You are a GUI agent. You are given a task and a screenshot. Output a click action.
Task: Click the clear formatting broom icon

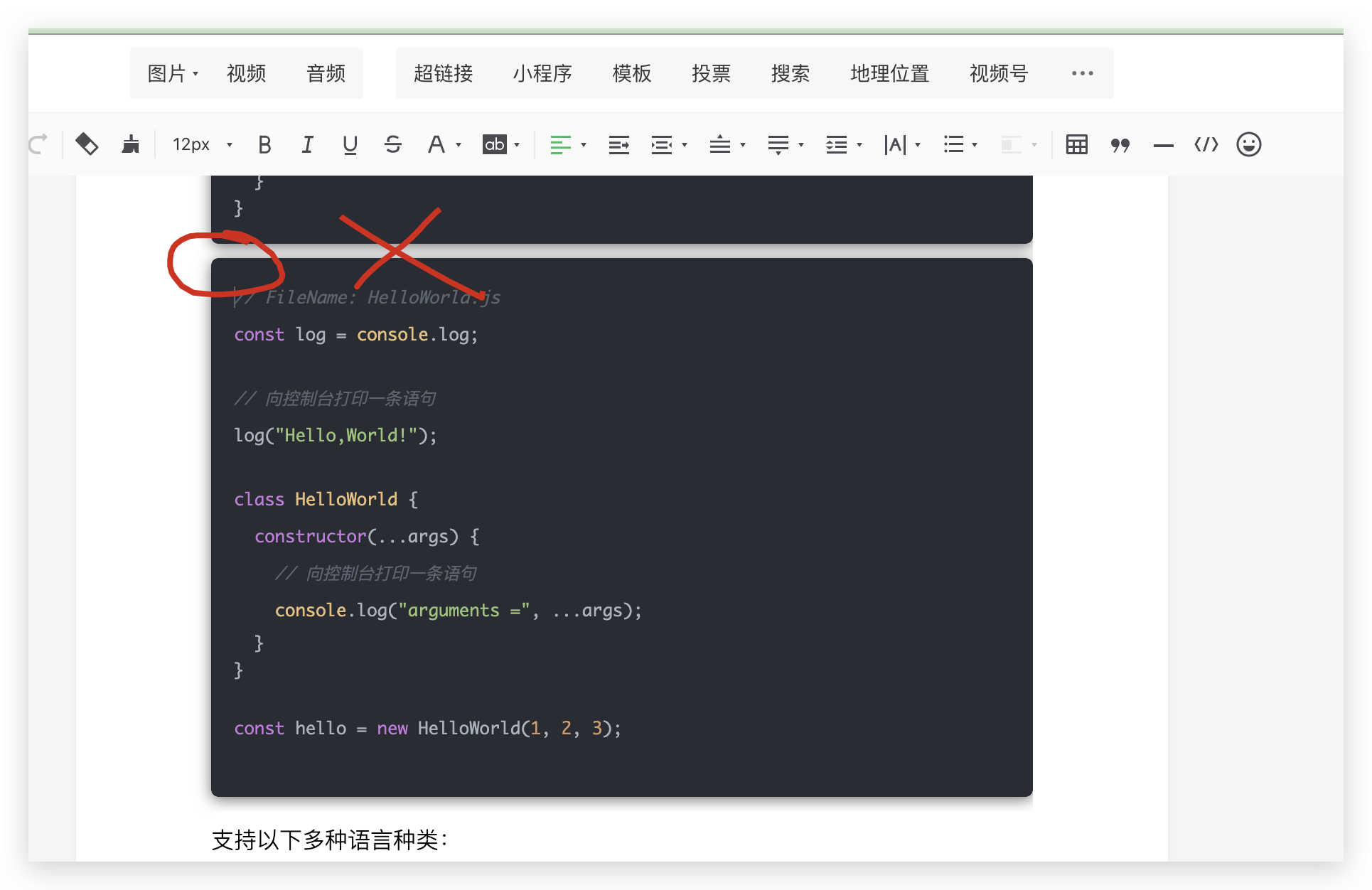coord(131,144)
